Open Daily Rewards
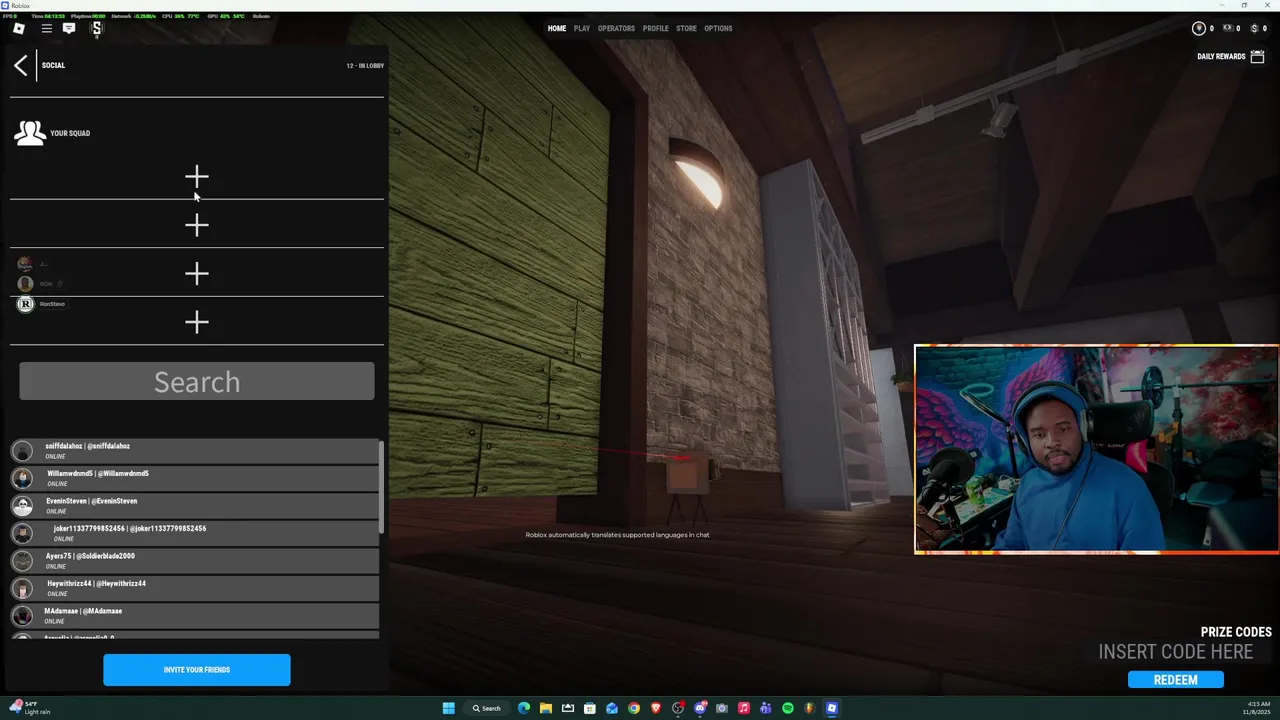The height and width of the screenshot is (720, 1280). [x=1221, y=56]
